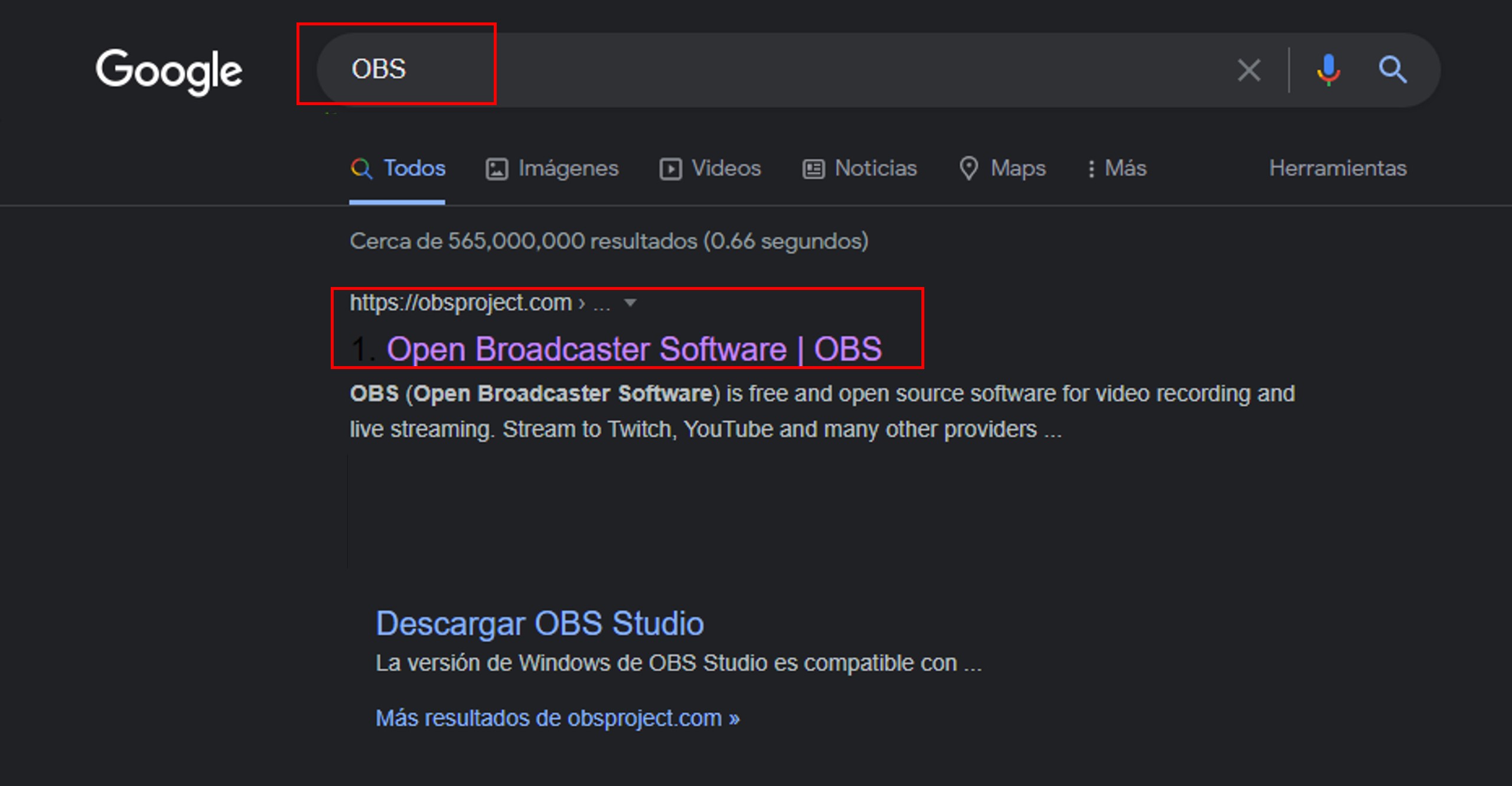
Task: Clear the search query using the X icon
Action: point(1249,70)
